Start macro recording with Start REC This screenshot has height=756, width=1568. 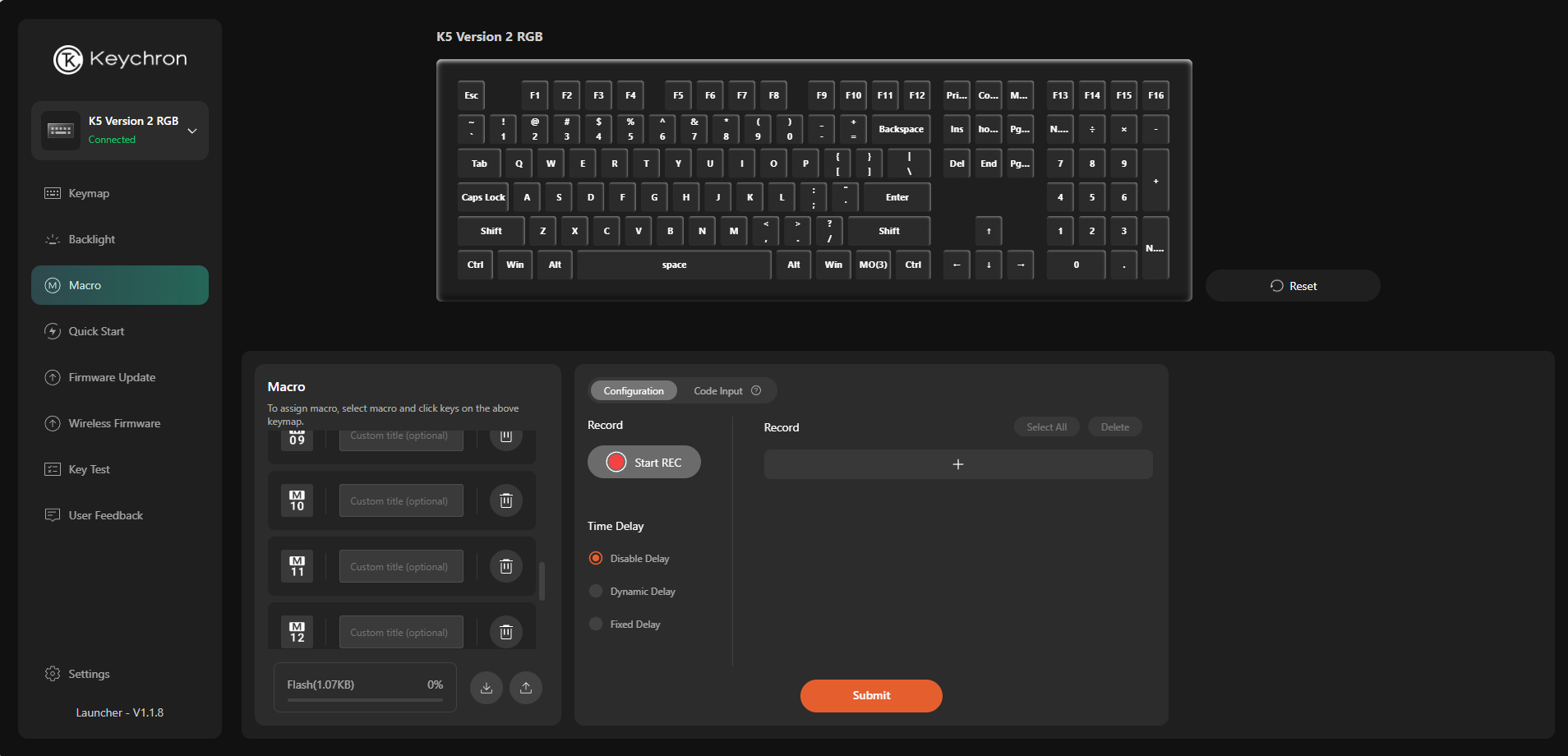click(644, 463)
